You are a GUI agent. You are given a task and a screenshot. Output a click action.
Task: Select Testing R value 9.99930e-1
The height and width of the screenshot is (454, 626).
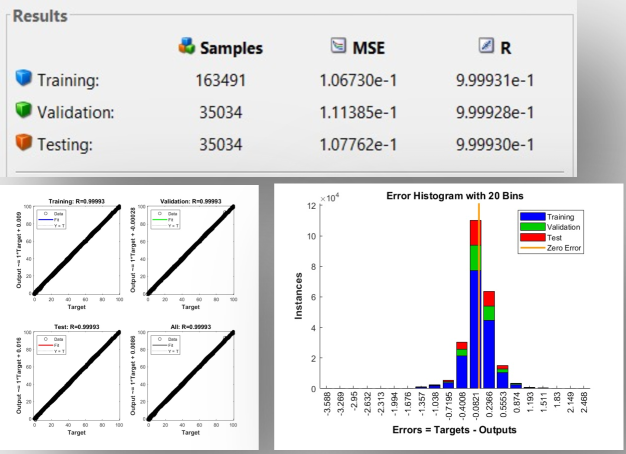[495, 145]
